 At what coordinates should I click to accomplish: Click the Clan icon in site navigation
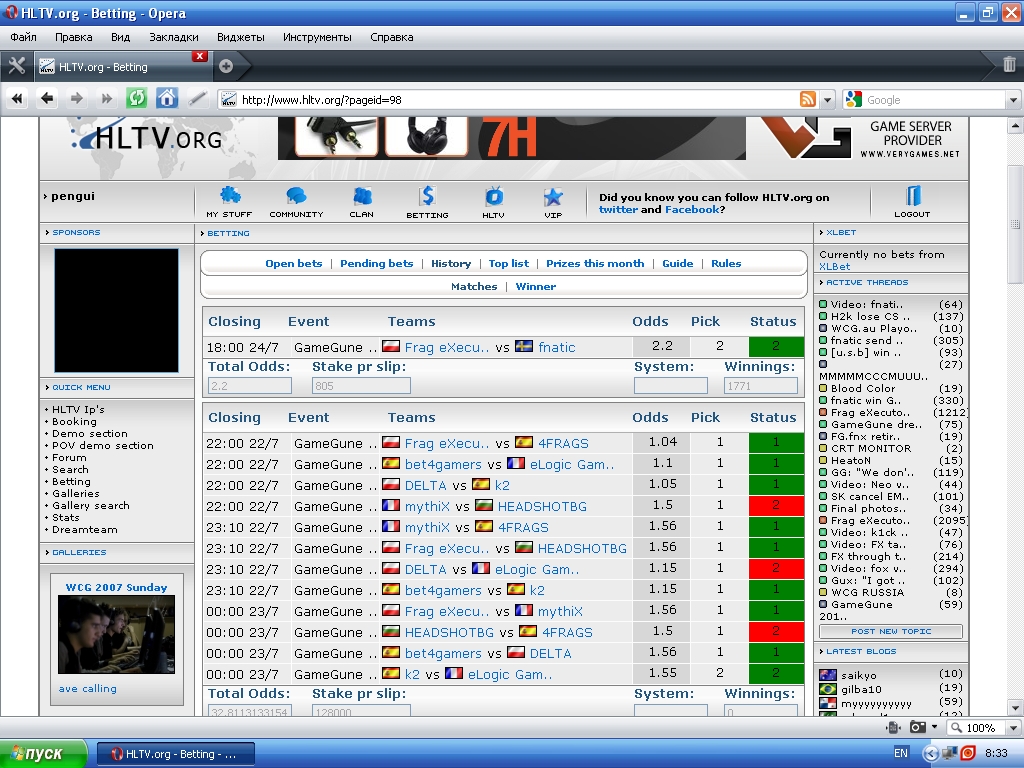[362, 196]
